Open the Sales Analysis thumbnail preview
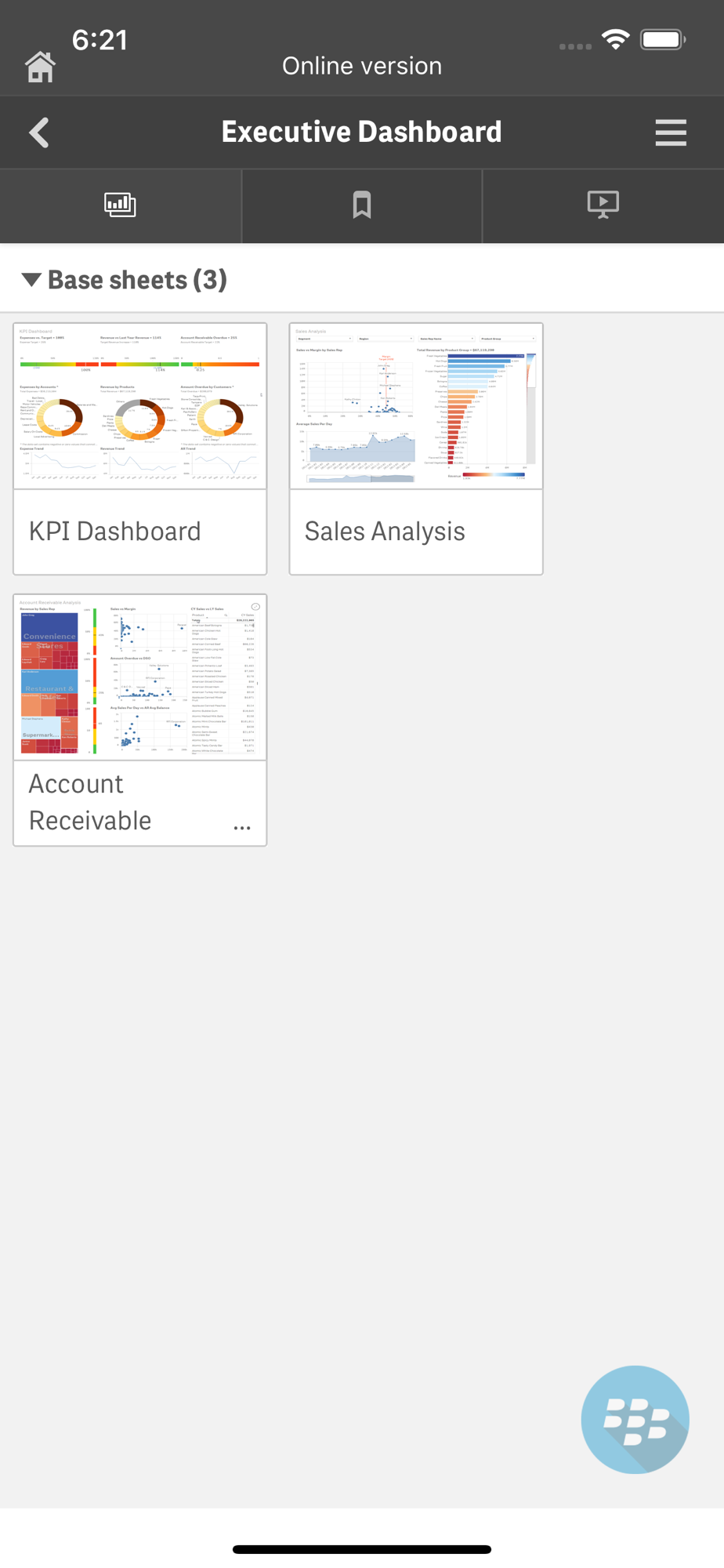This screenshot has height=1568, width=724. pyautogui.click(x=416, y=406)
